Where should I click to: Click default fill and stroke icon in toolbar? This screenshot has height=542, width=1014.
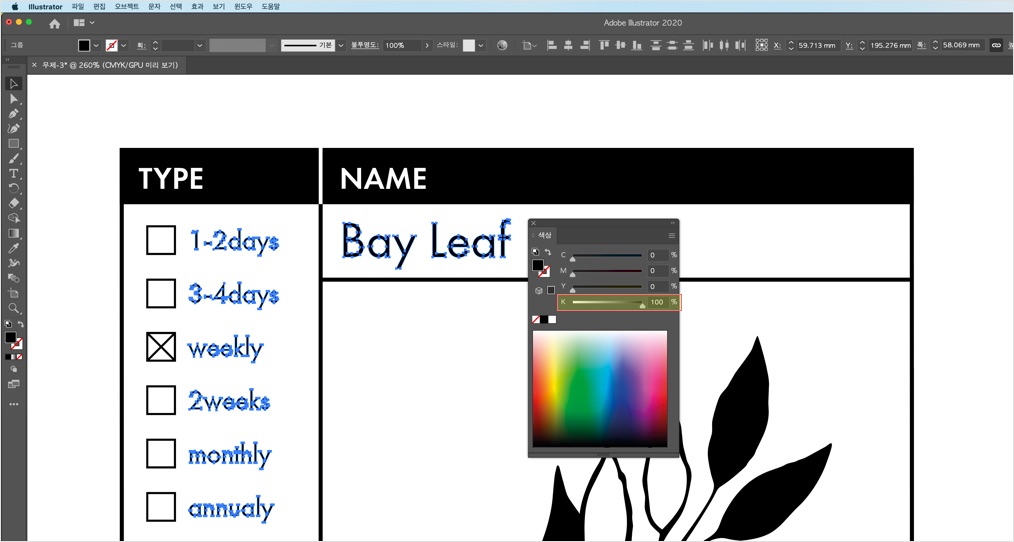[x=8, y=324]
